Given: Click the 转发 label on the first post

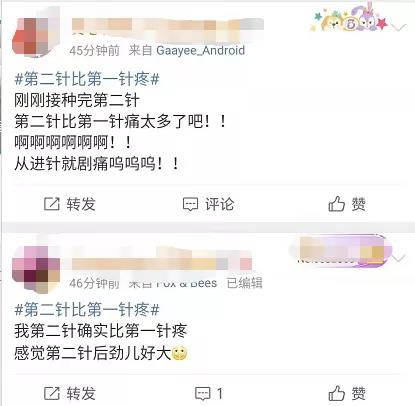Looking at the screenshot, I should point(81,204).
